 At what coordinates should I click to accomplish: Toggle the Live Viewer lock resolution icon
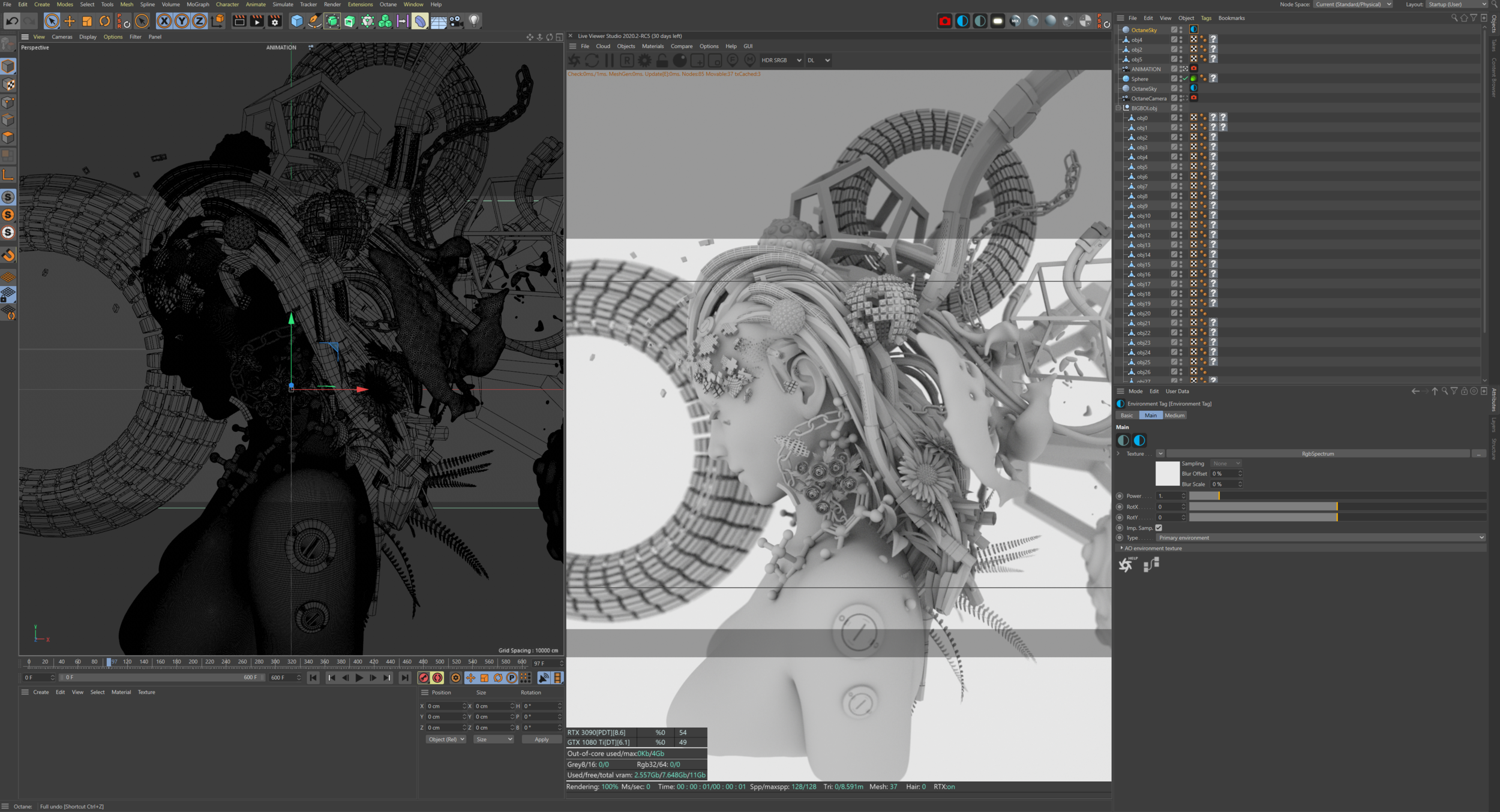tap(662, 60)
